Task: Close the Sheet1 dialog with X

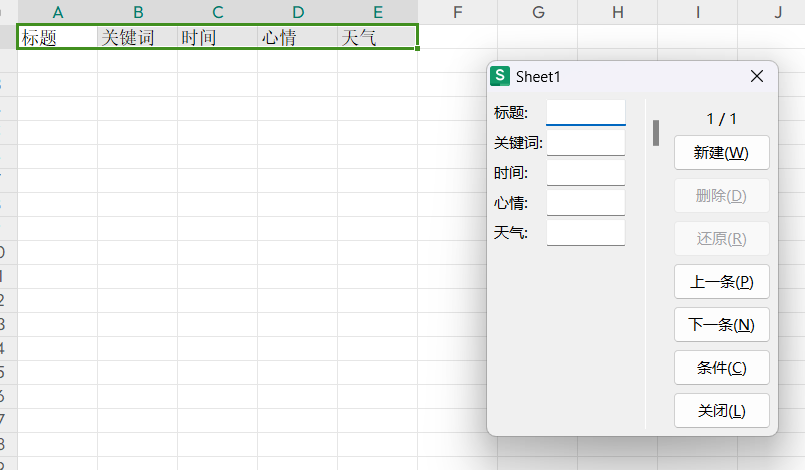Action: (x=757, y=77)
